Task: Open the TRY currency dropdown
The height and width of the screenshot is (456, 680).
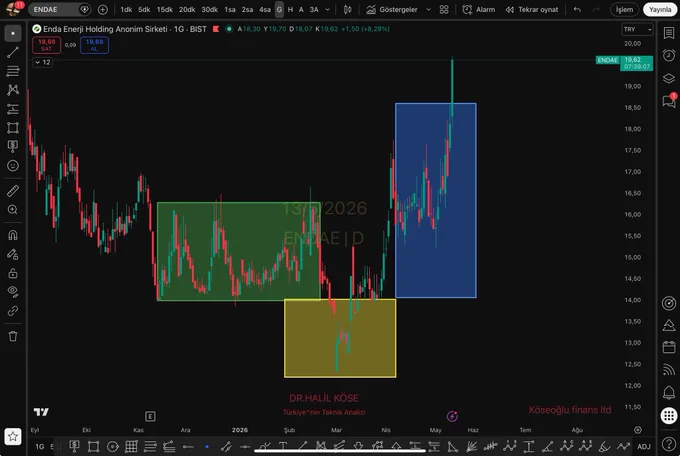Action: [x=637, y=29]
